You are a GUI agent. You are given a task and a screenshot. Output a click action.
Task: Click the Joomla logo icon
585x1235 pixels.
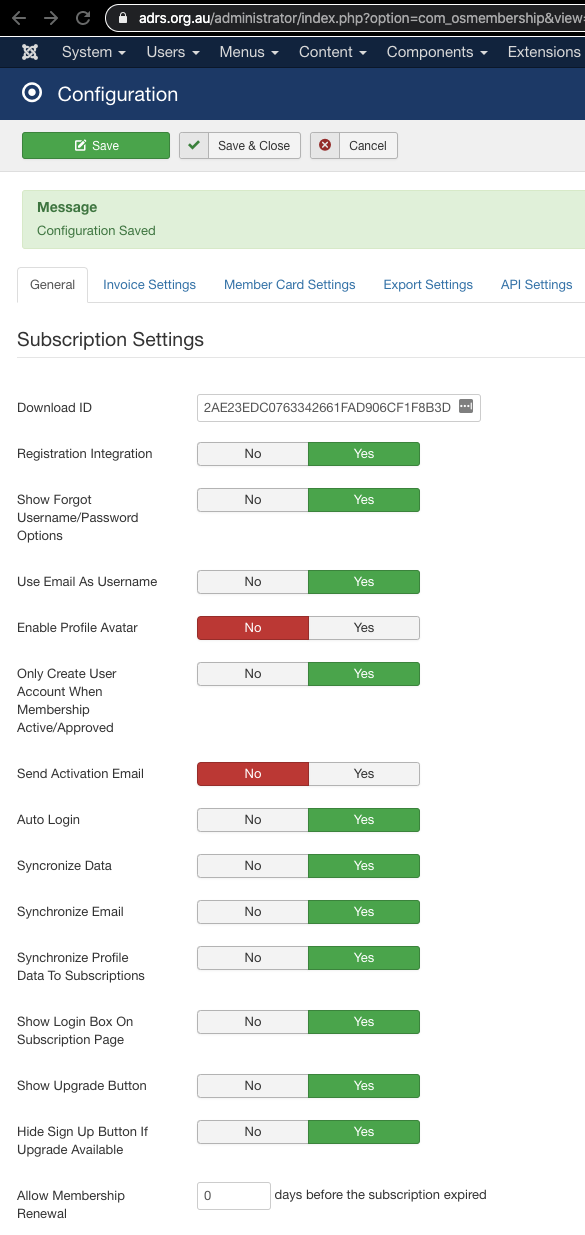[x=30, y=52]
